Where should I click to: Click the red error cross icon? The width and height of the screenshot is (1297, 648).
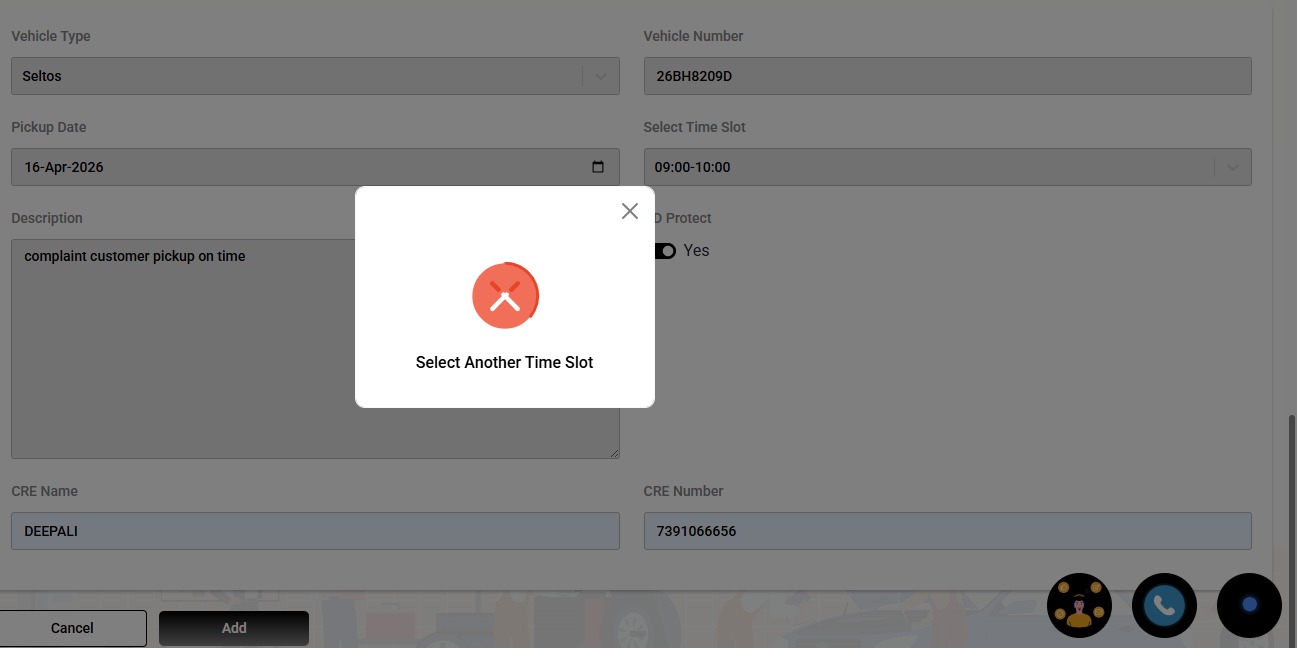pyautogui.click(x=505, y=296)
